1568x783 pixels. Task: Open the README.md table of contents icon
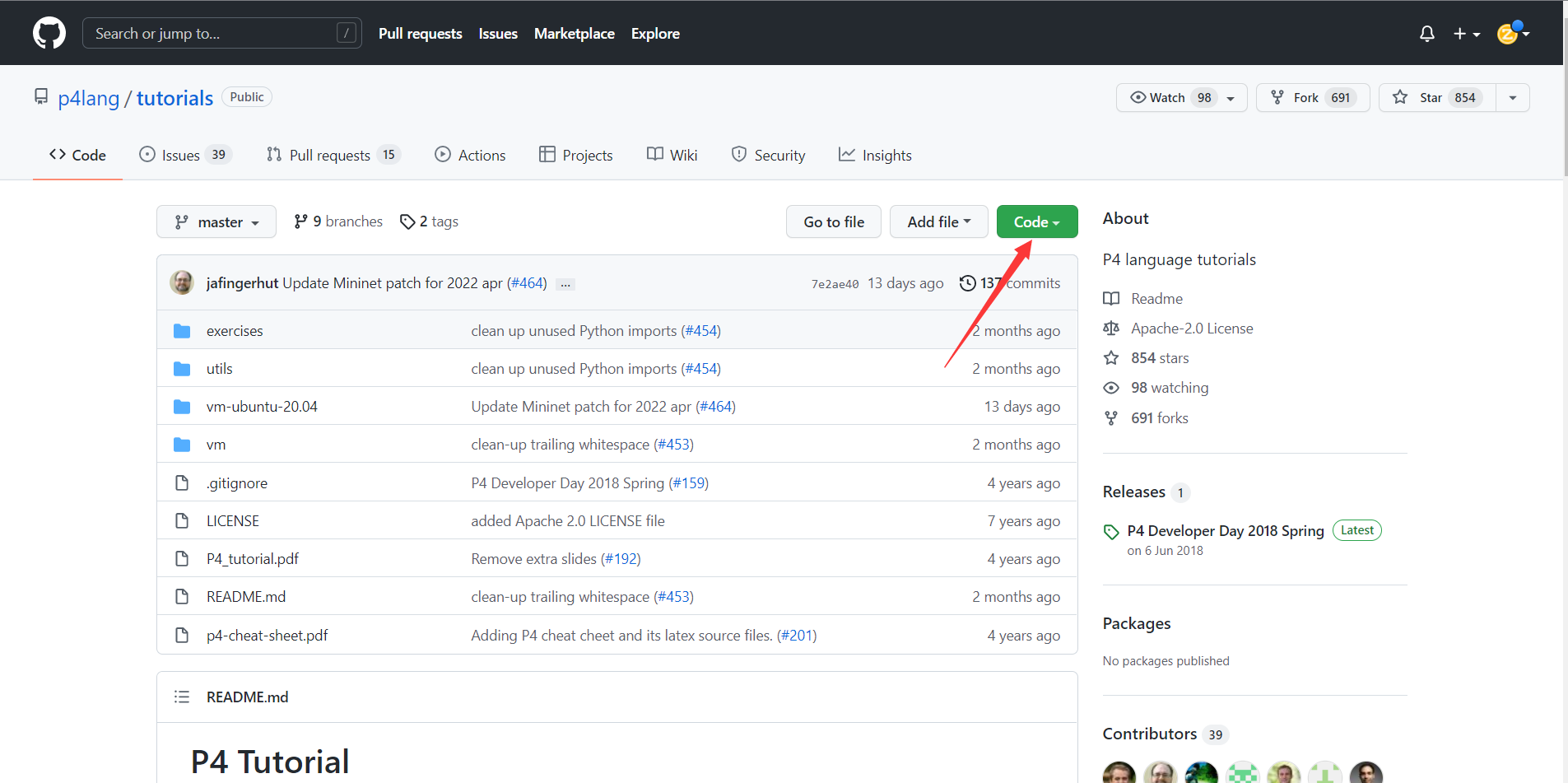click(x=182, y=697)
